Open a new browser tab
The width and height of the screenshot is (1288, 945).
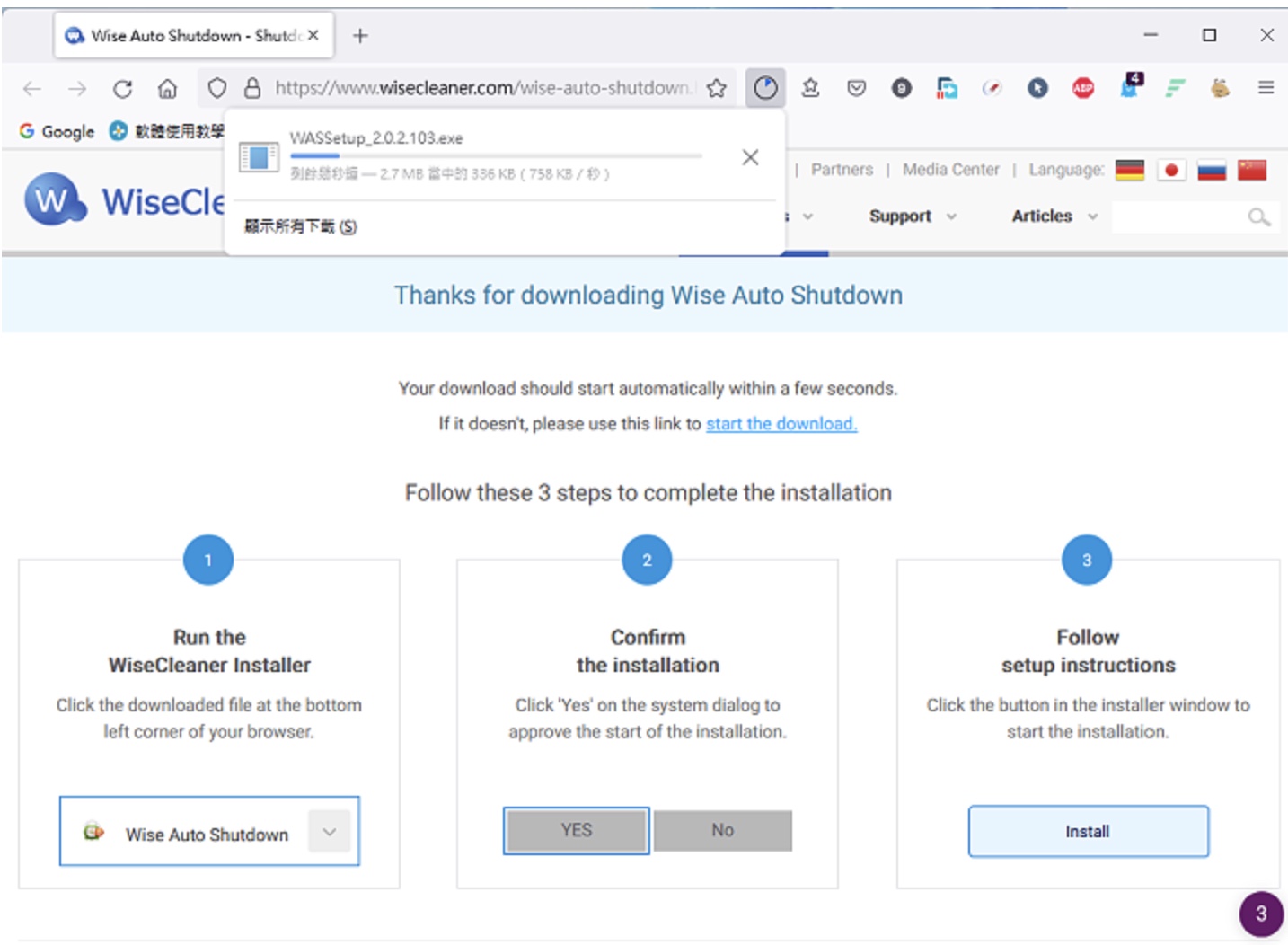pyautogui.click(x=360, y=36)
